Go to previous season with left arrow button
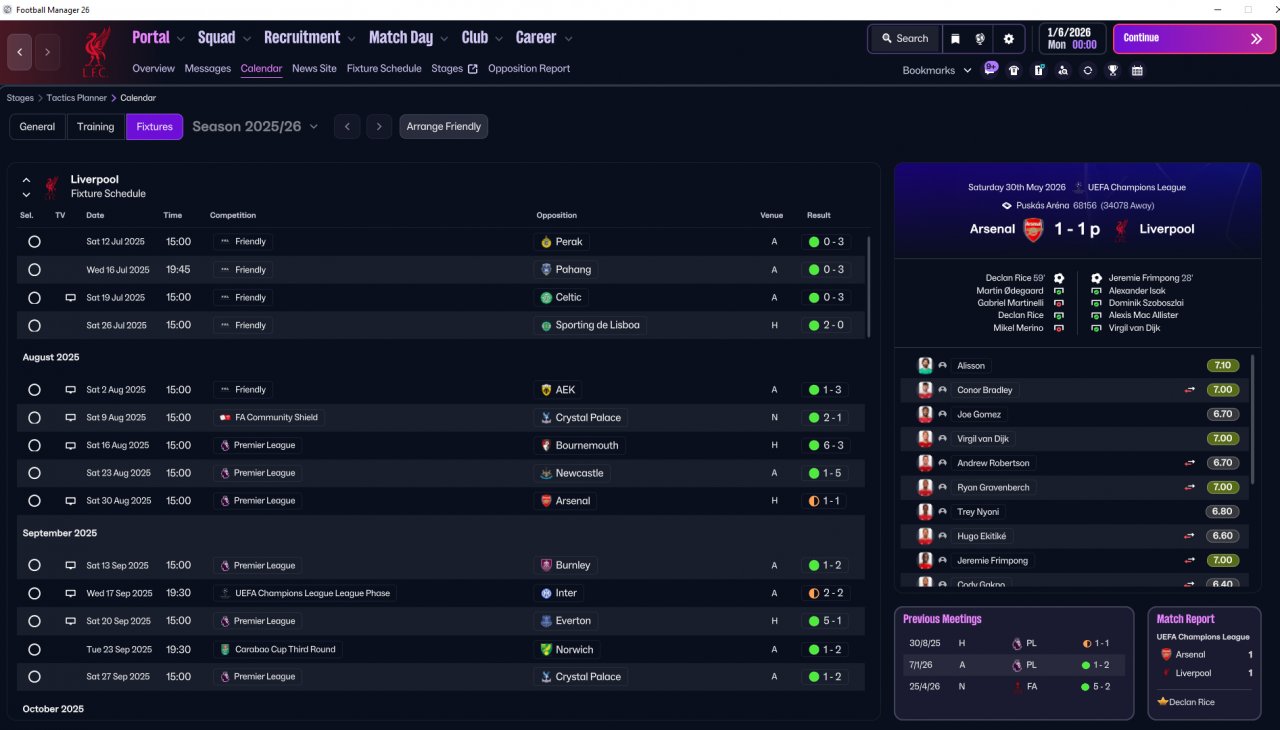The width and height of the screenshot is (1280, 730). point(347,127)
